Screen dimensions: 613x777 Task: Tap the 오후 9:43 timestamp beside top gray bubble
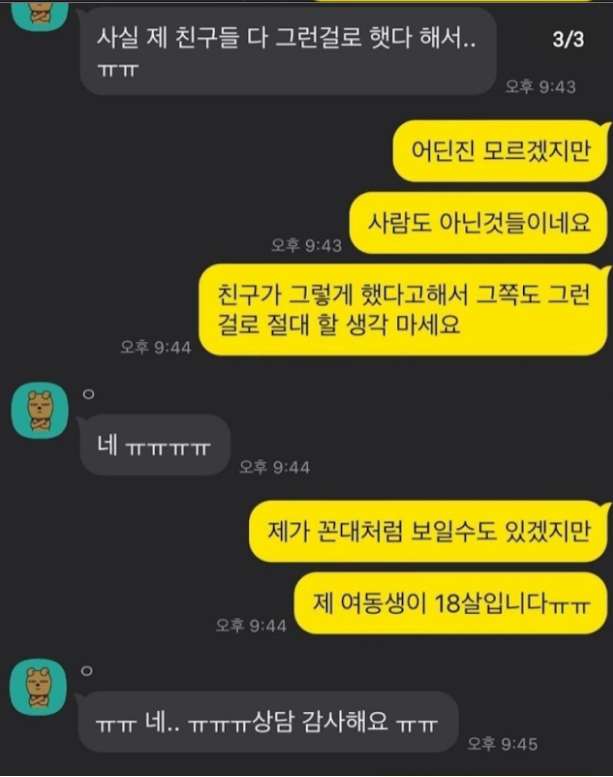540,87
